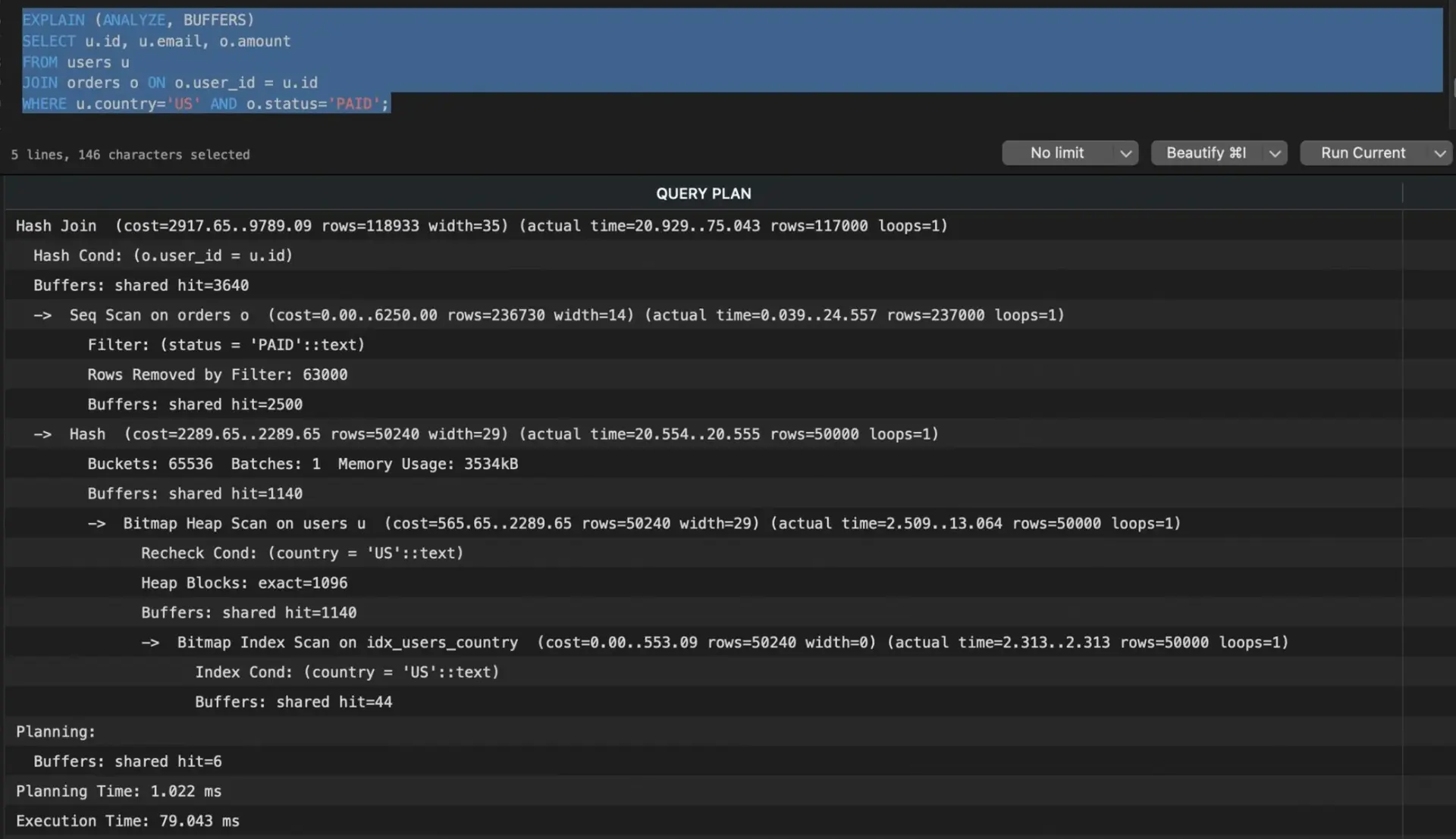Open the Run Current mode dropdown arrow

tap(1439, 152)
